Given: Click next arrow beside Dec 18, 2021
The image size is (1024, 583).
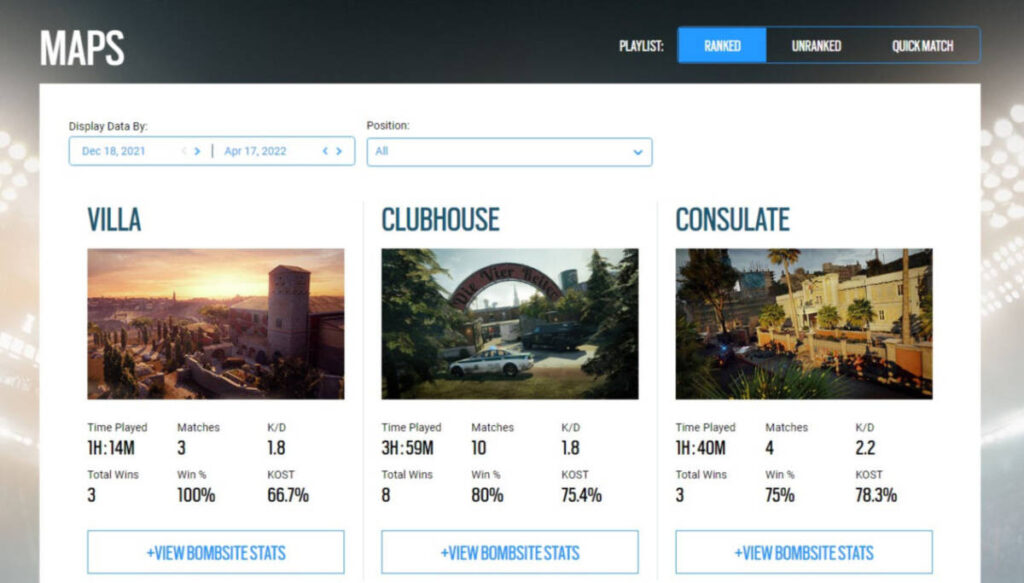Looking at the screenshot, I should click(197, 152).
